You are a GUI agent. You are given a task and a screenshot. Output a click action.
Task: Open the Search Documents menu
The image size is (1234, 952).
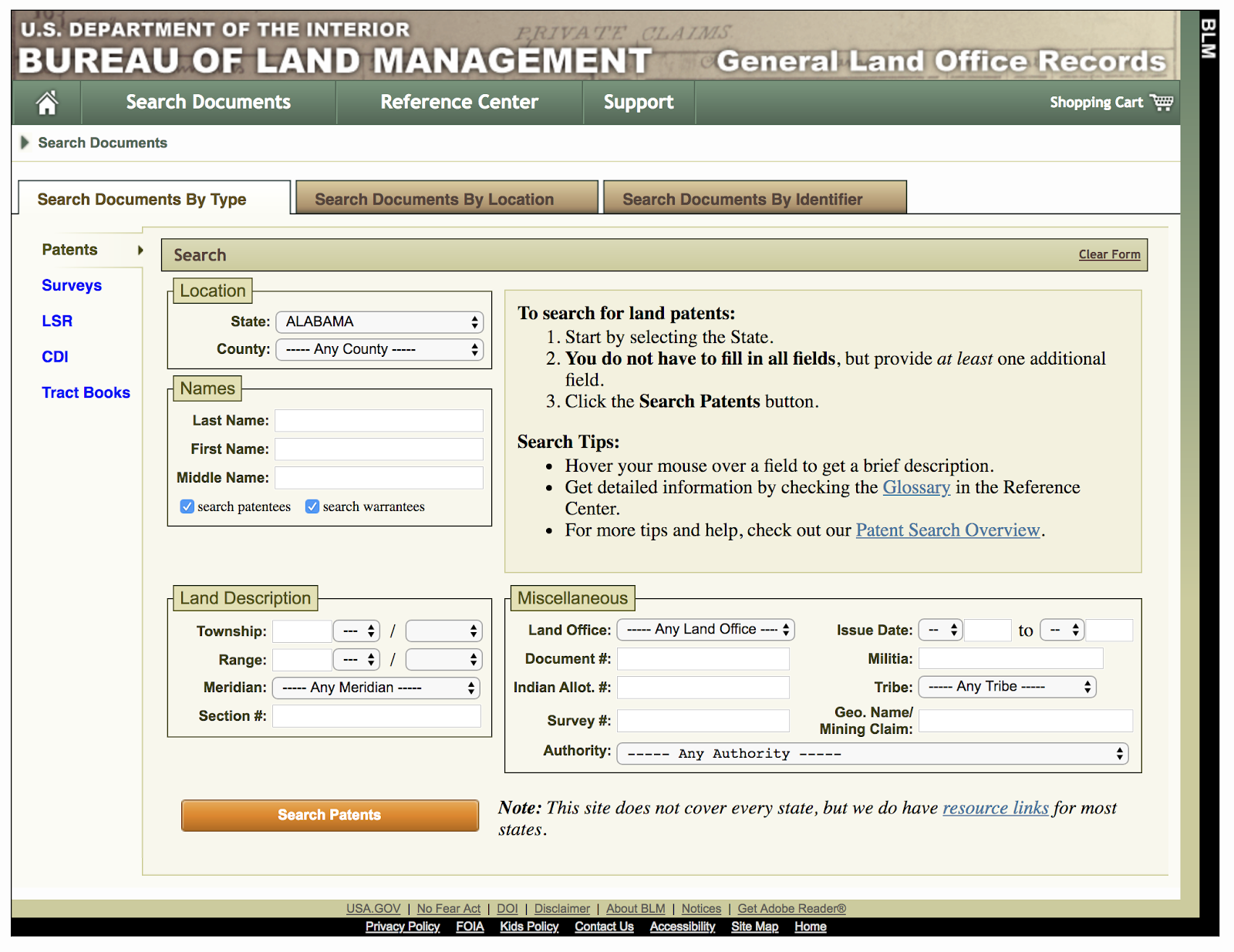pos(208,103)
